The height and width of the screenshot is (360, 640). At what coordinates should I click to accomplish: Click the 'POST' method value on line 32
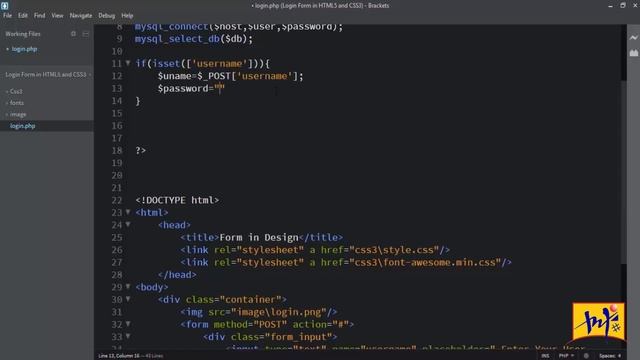pos(270,324)
